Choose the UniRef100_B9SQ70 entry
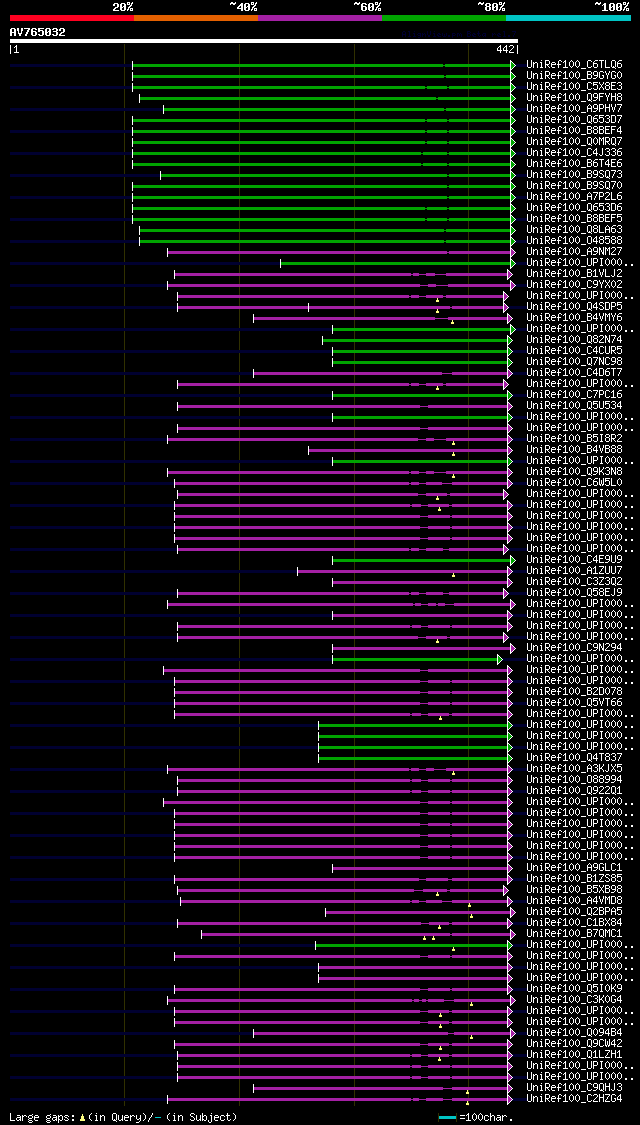 (x=574, y=186)
